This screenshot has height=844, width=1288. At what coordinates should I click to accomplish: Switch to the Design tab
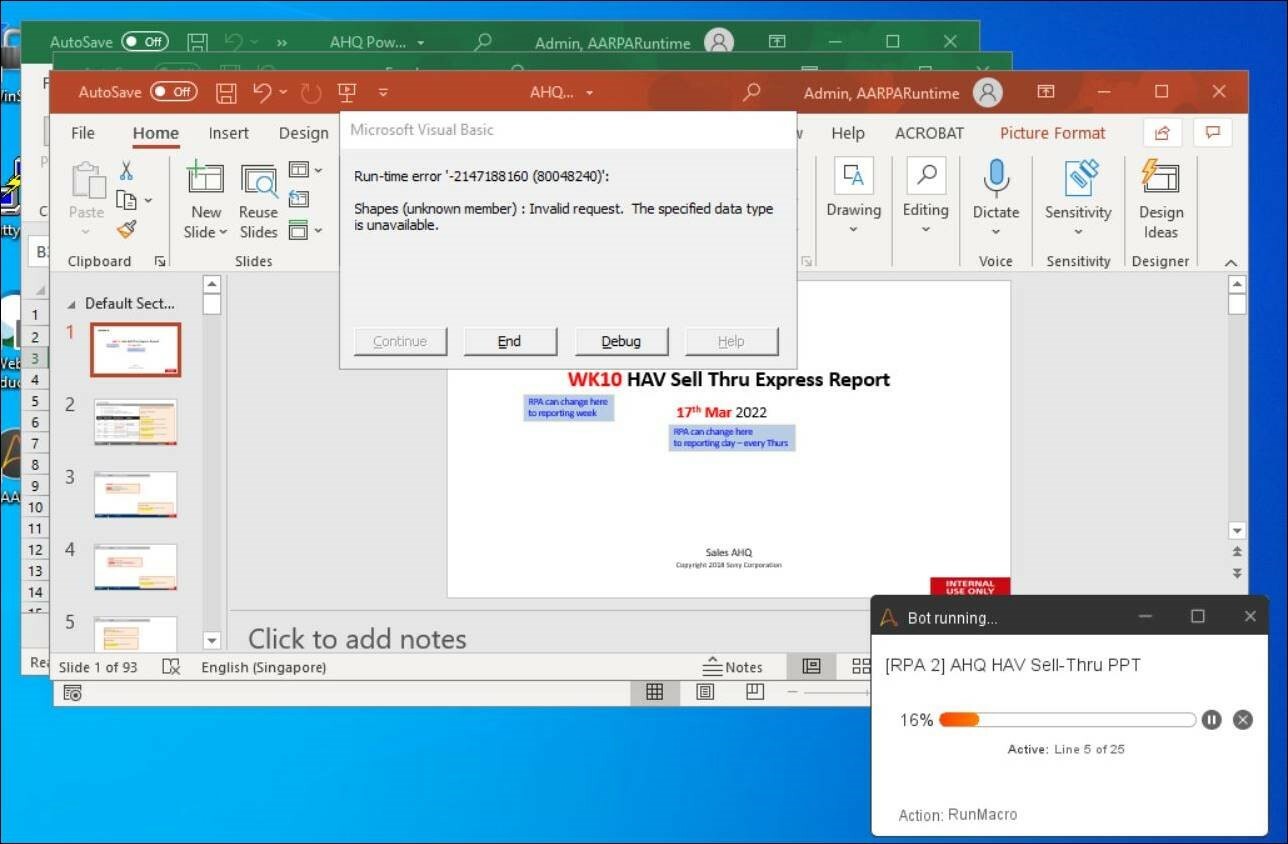pyautogui.click(x=304, y=133)
